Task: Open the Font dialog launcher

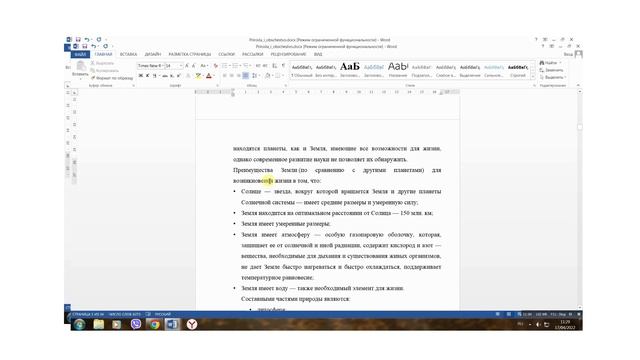Action: click(217, 86)
